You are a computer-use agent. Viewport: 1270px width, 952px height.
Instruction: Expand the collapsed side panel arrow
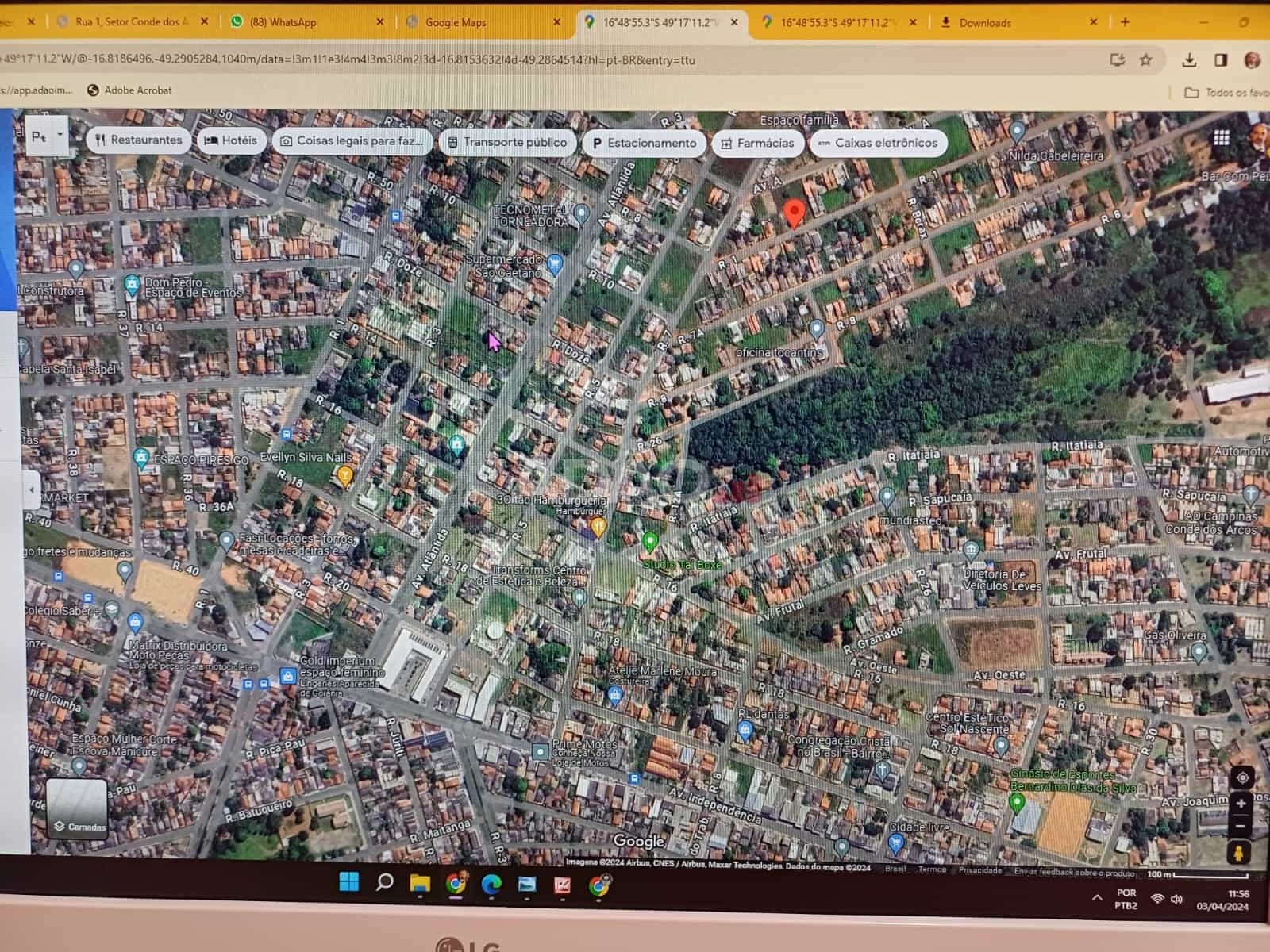tap(31, 489)
